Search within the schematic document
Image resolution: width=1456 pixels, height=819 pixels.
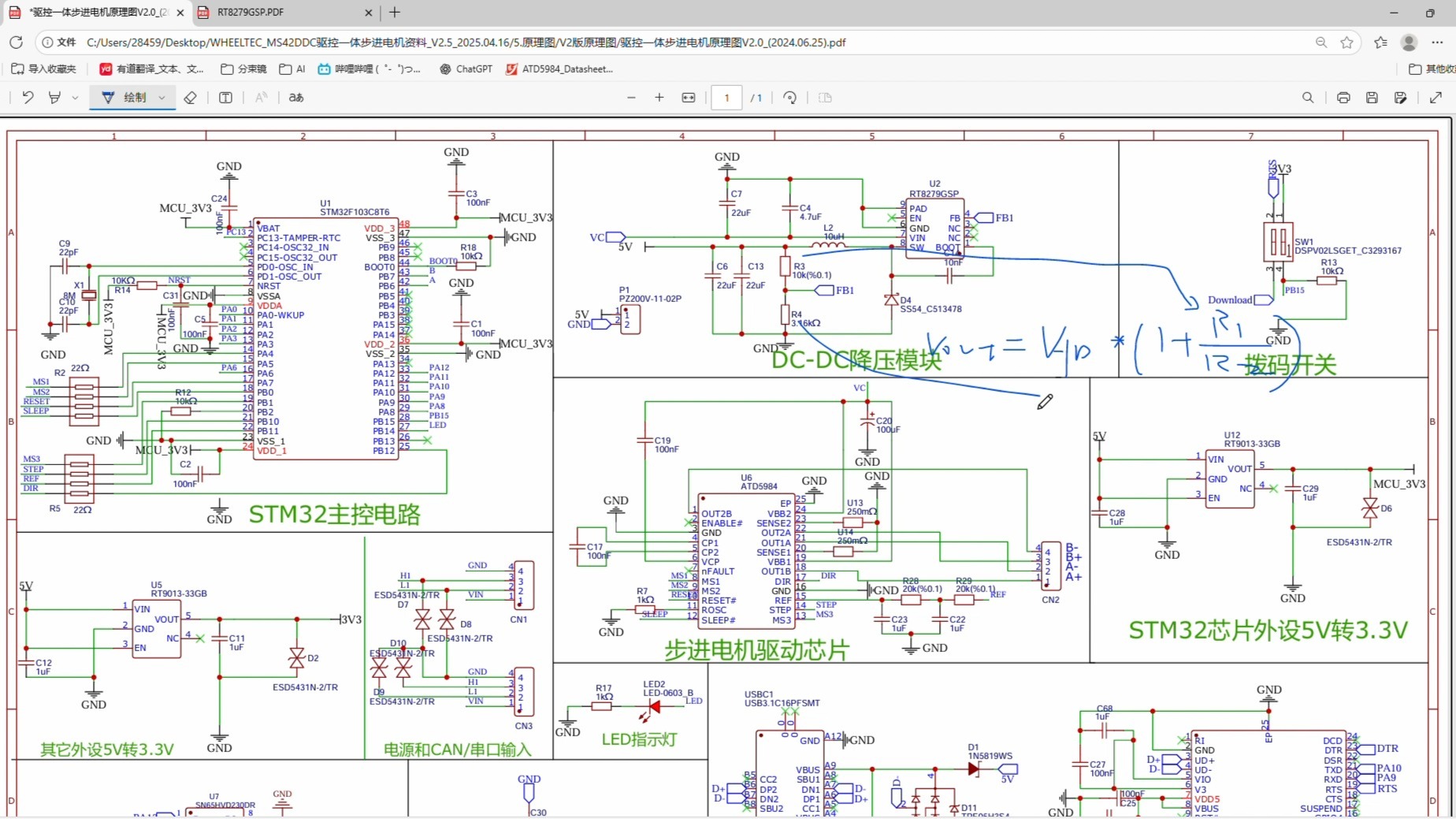click(x=1307, y=97)
